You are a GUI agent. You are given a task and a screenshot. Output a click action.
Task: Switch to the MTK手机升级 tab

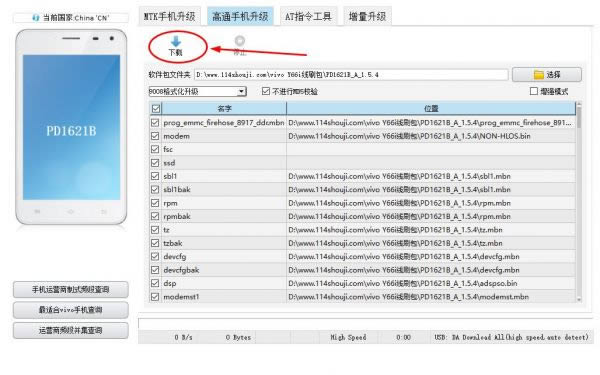pos(169,16)
